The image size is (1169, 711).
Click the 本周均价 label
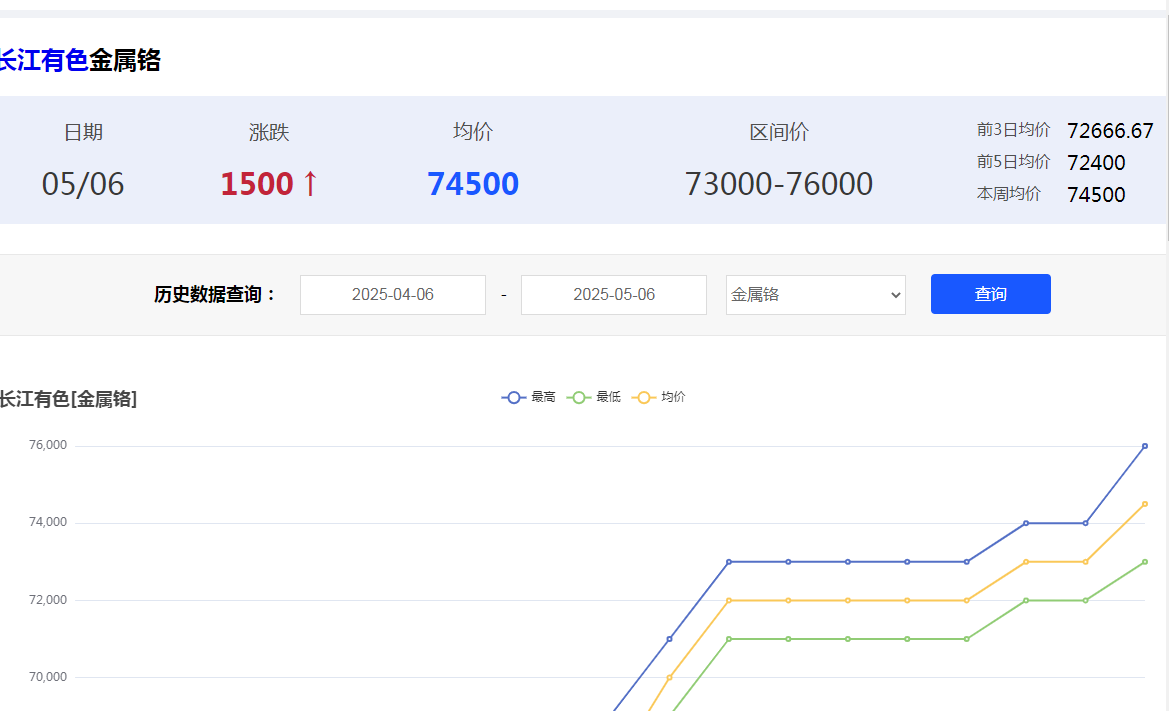click(x=1008, y=194)
